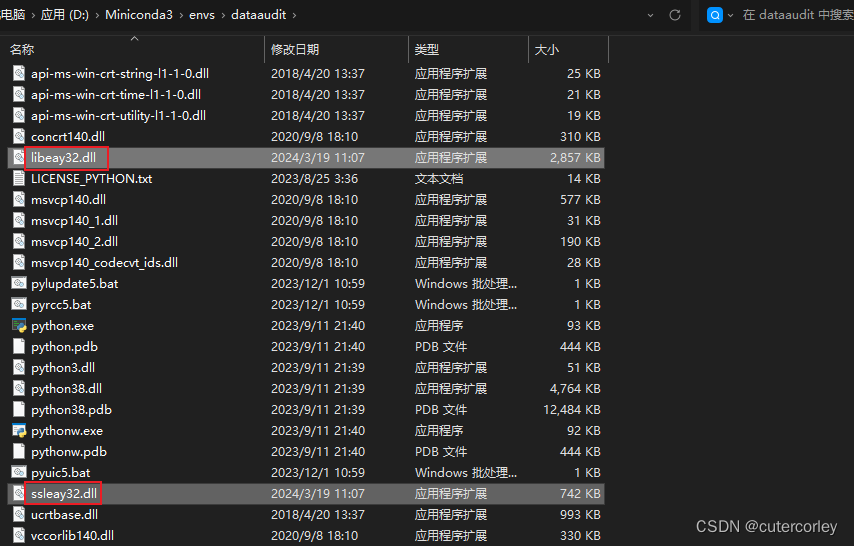854x546 pixels.
Task: Select file name LICENSE_PYTHON.txt
Action: pos(92,179)
